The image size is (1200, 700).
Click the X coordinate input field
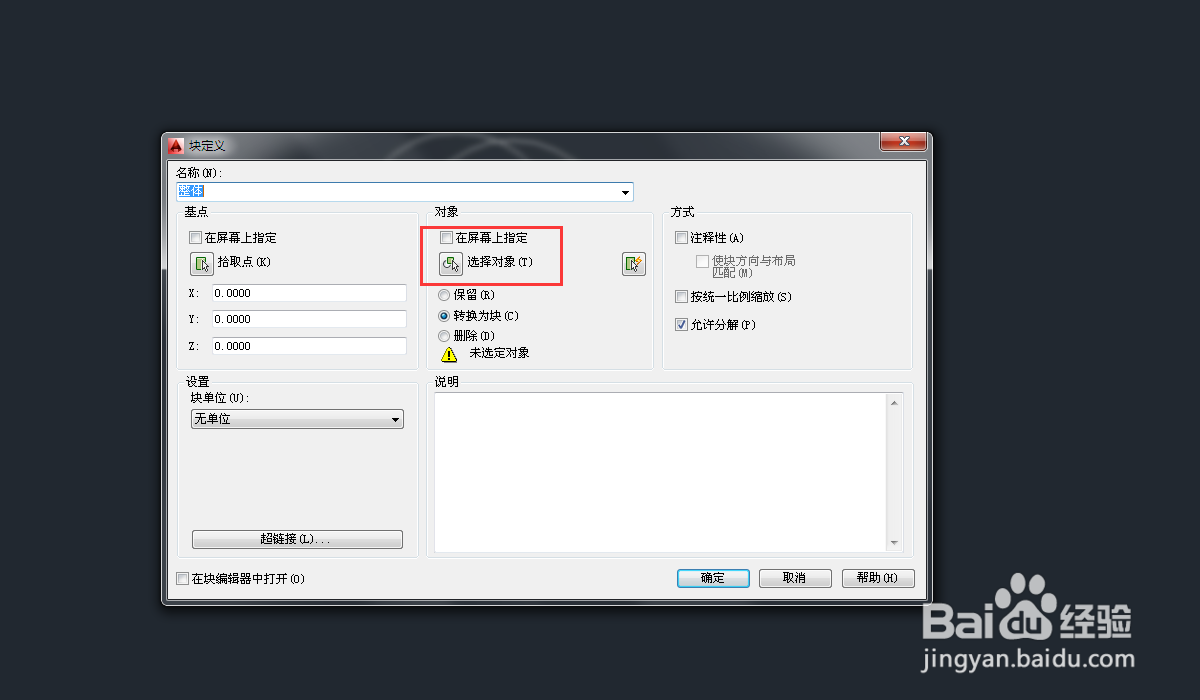(309, 293)
